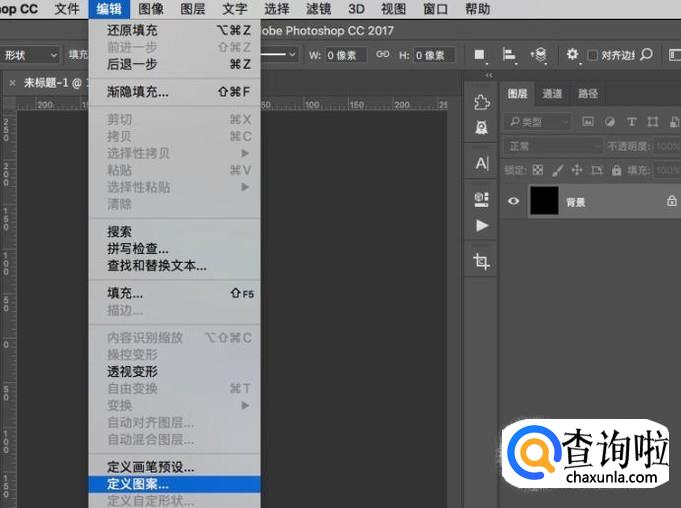The image size is (681, 508).
Task: Toggle adjustment layer filter icon
Action: [x=610, y=122]
